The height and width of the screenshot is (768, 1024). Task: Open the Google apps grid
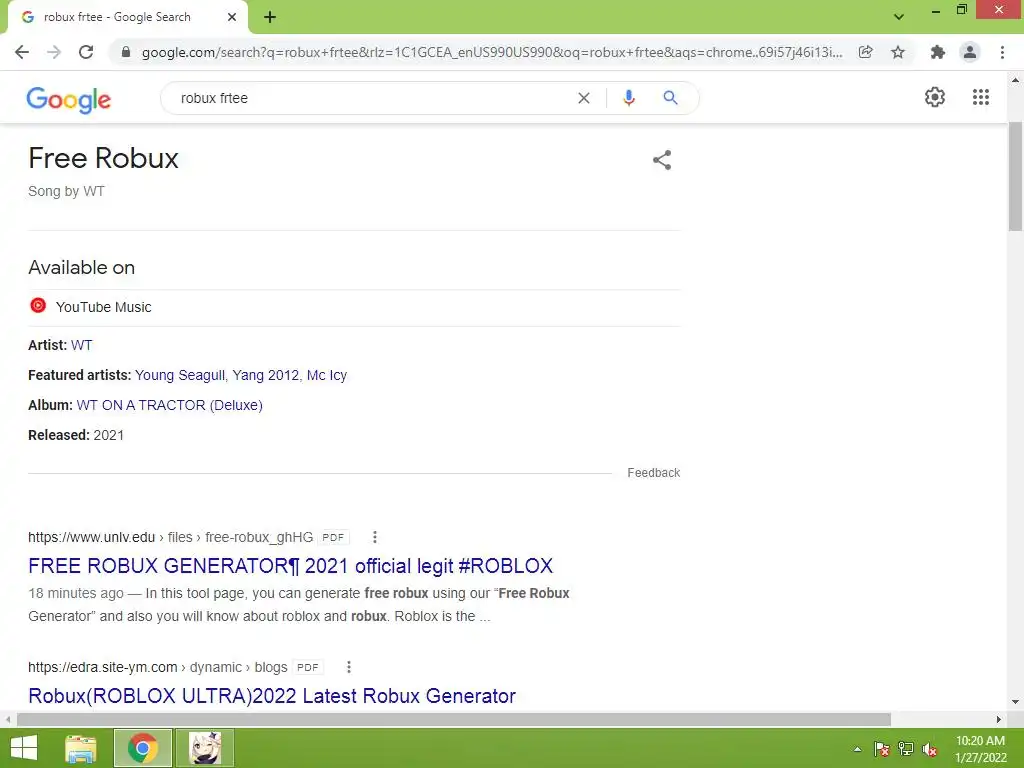(x=981, y=97)
